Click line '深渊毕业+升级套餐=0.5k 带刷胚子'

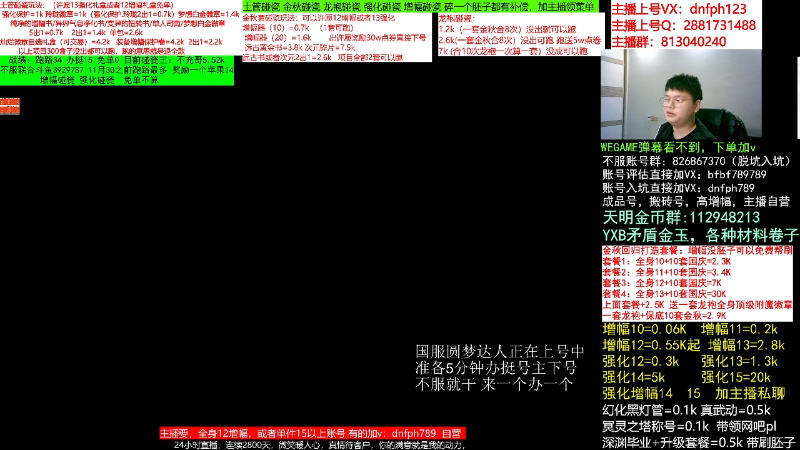699,442
